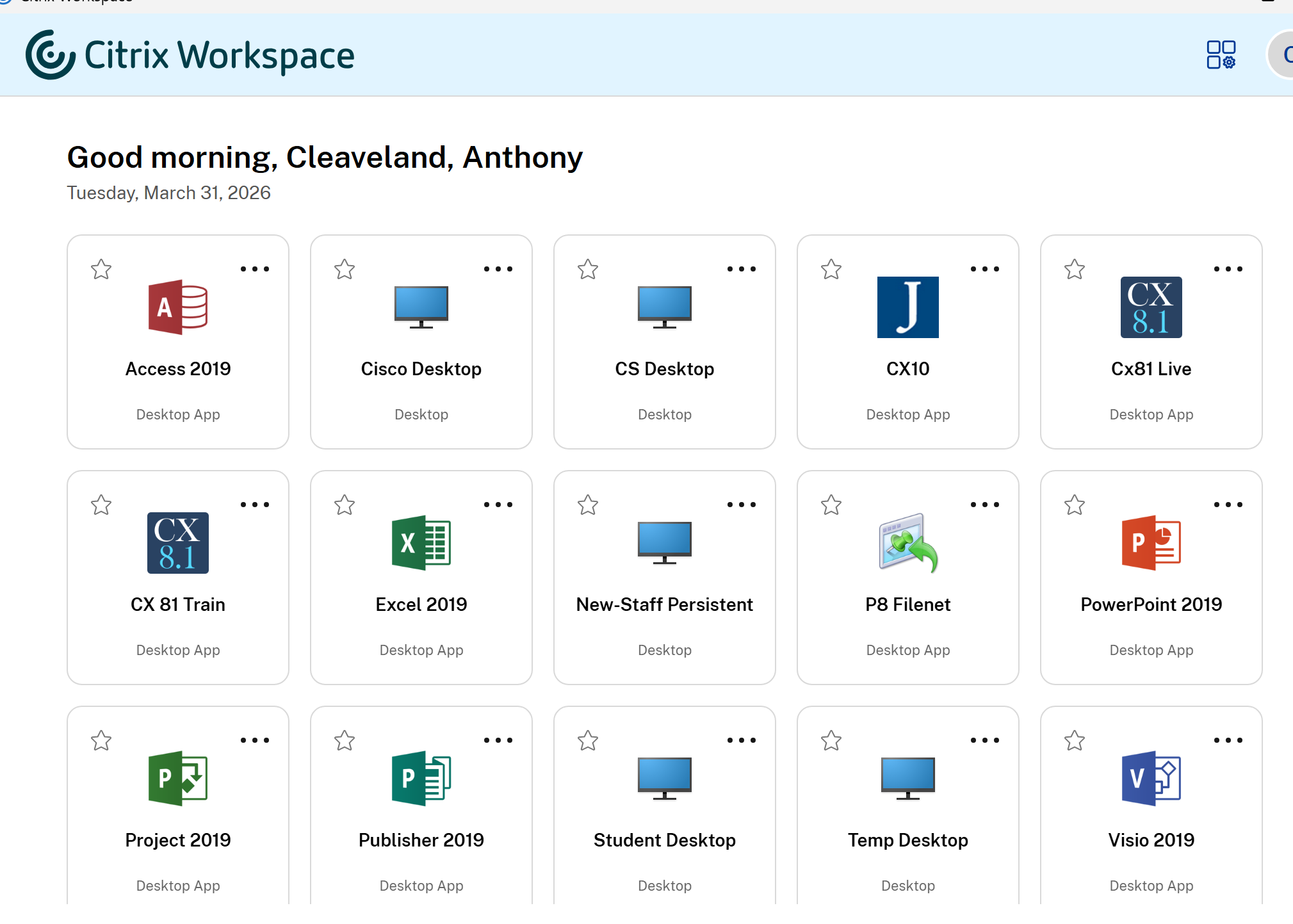Star the New-Staff Persistent desktop
Screen dimensions: 1293x924
click(x=588, y=505)
